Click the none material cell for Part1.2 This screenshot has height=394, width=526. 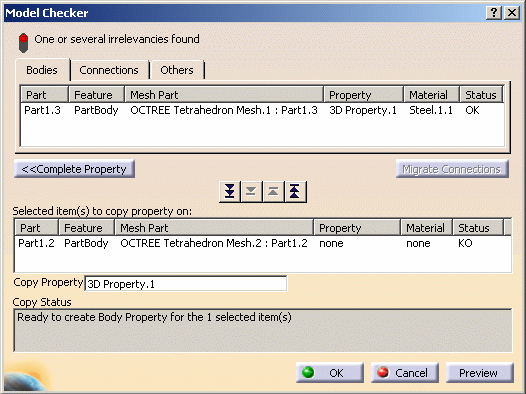[x=418, y=243]
